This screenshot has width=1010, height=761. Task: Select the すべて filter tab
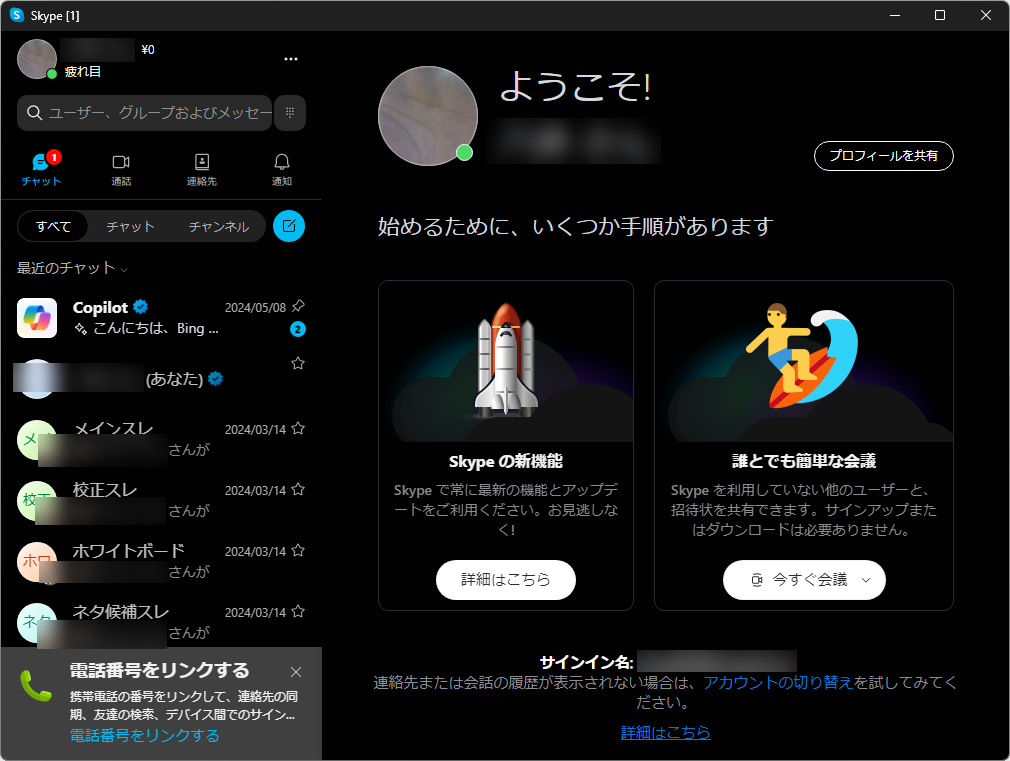(52, 226)
